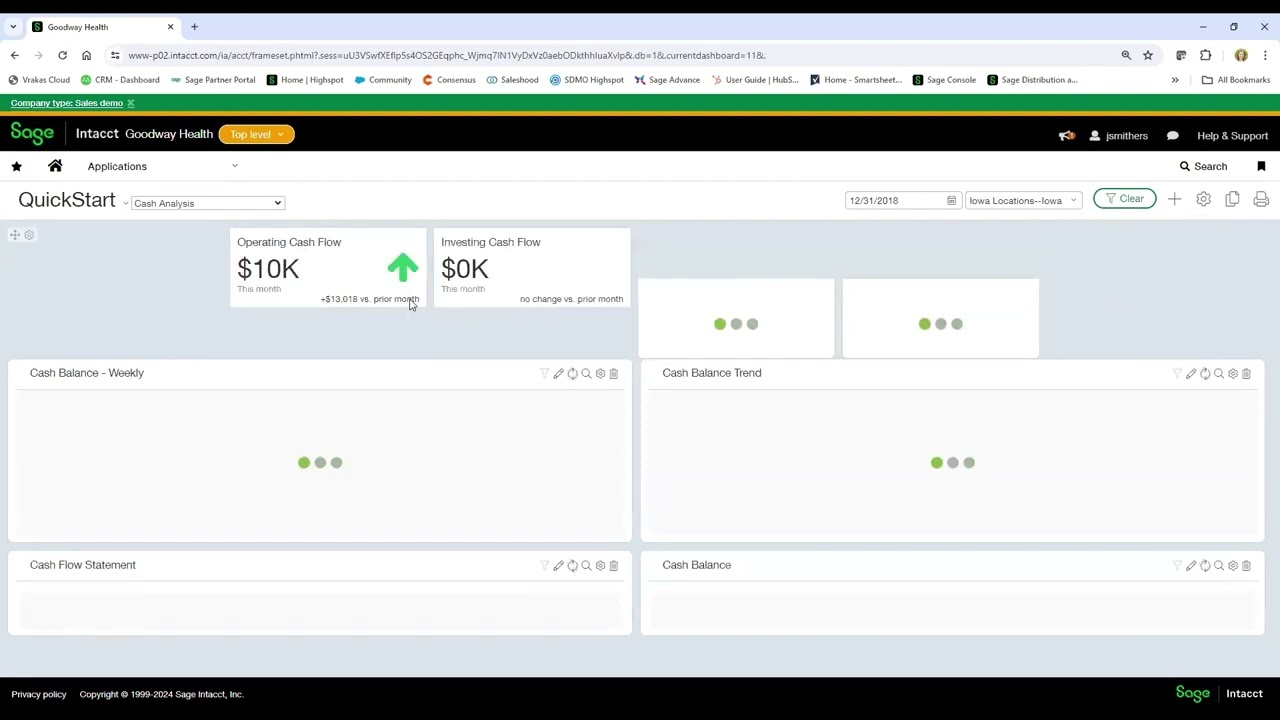The height and width of the screenshot is (720, 1280).
Task: Refresh the Cash Balance bottom panel
Action: pyautogui.click(x=1205, y=565)
